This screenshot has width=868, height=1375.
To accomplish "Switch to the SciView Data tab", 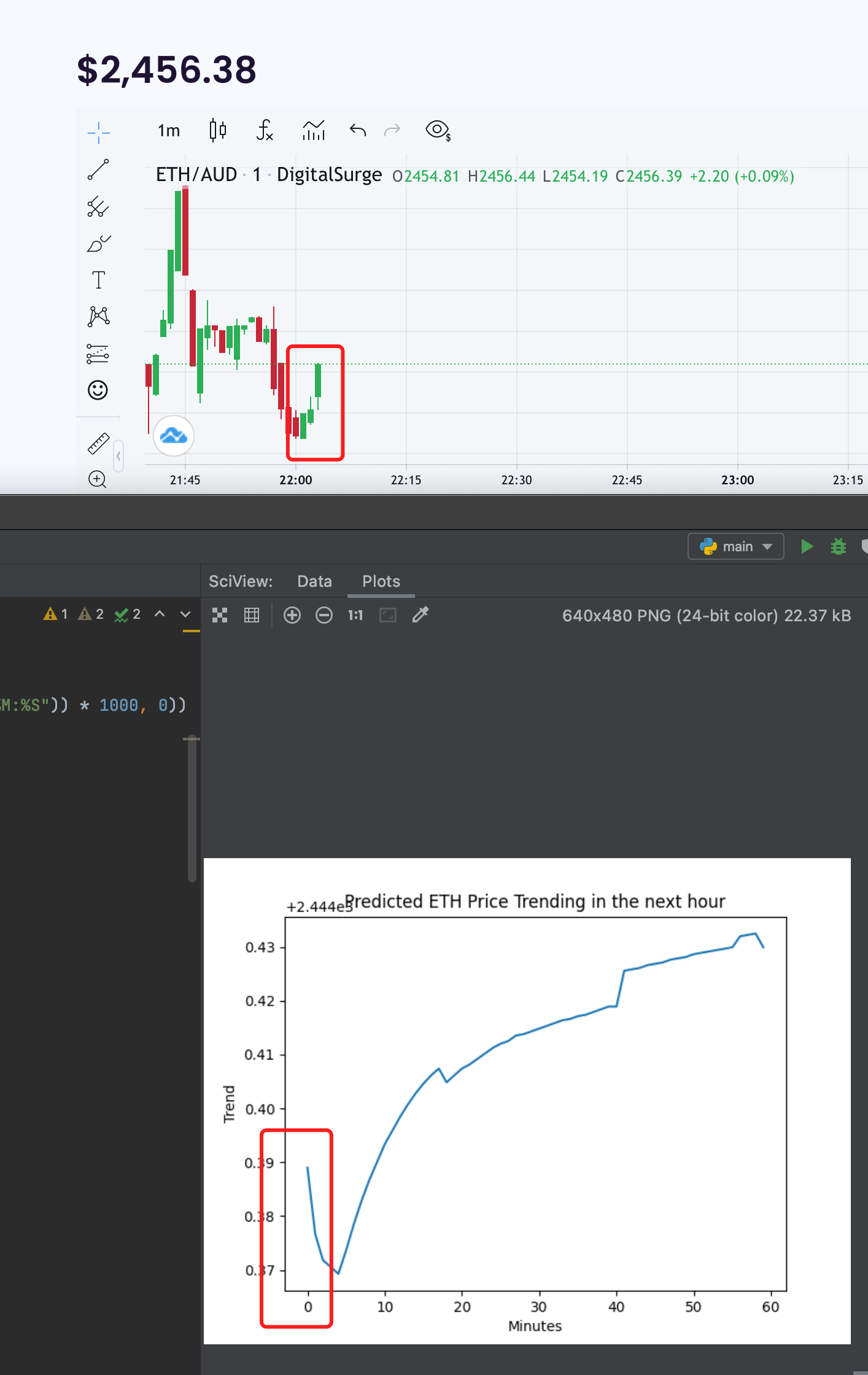I will click(x=314, y=581).
